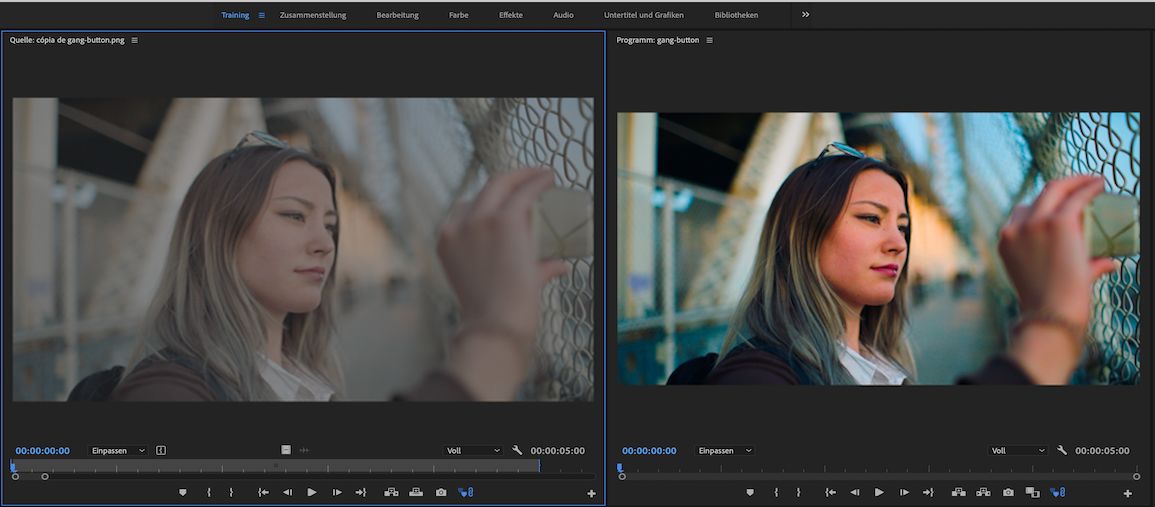
Task: Open Program monitor settings wrench
Action: (1061, 450)
